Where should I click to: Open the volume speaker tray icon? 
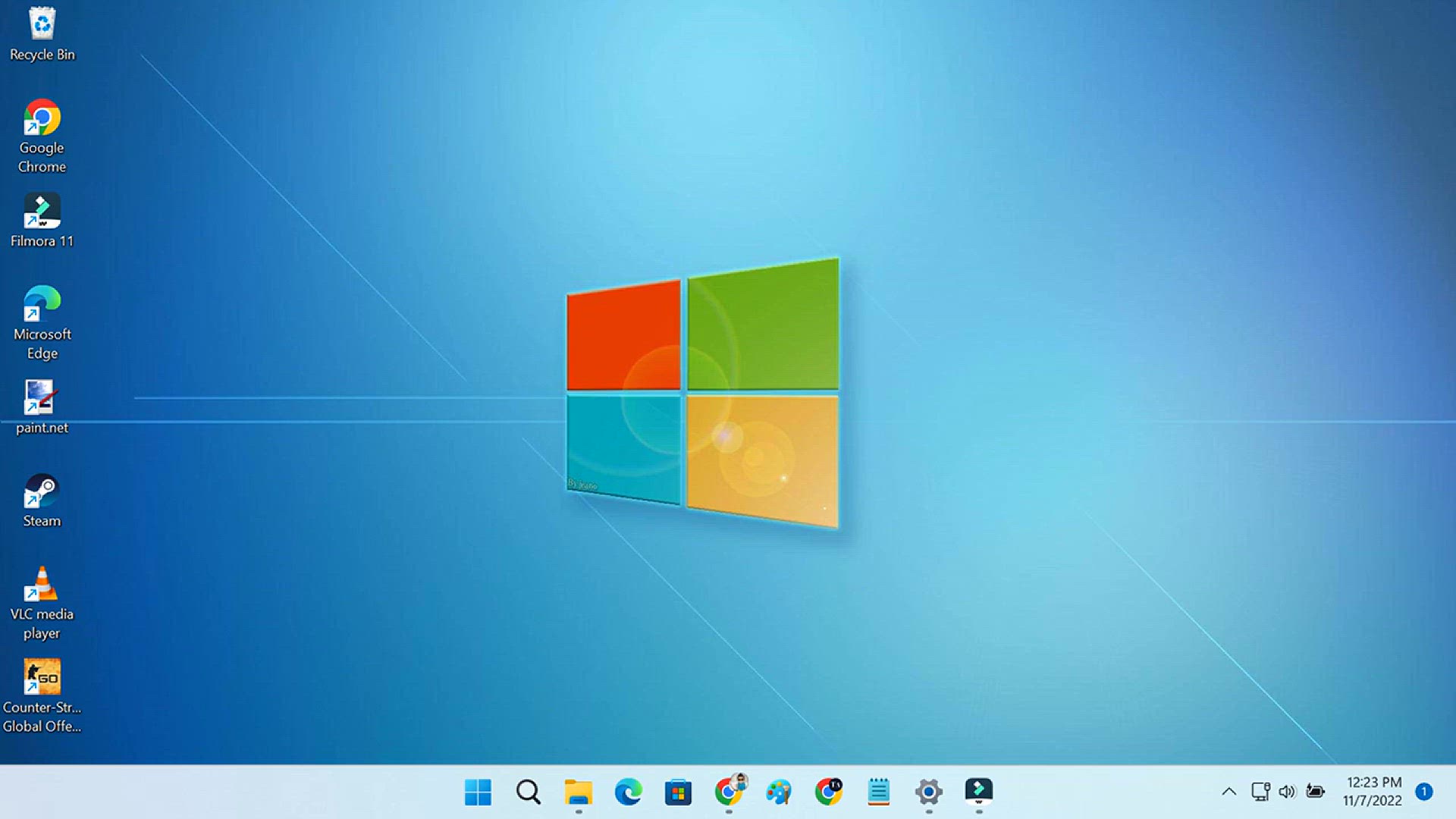click(x=1287, y=792)
